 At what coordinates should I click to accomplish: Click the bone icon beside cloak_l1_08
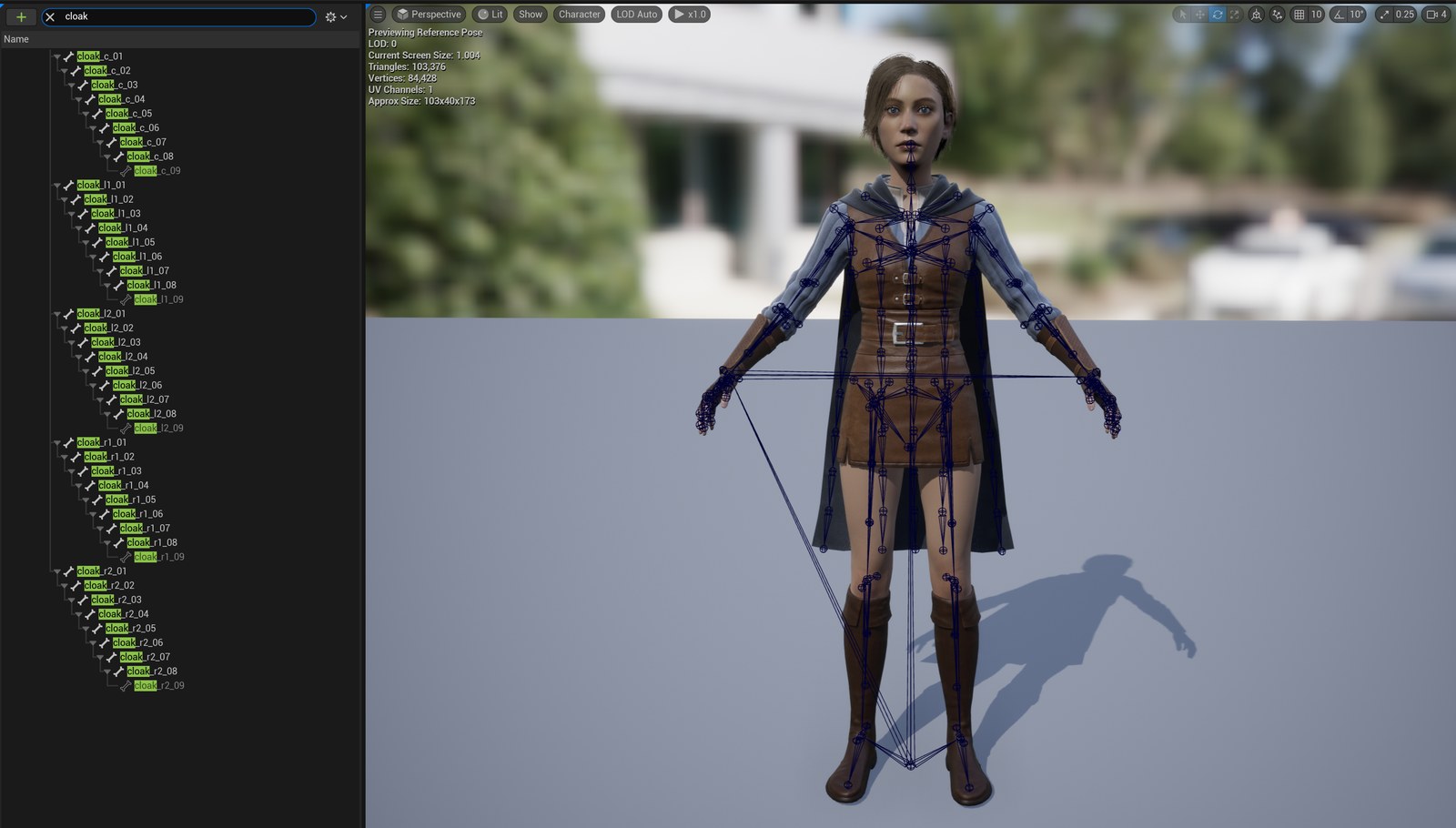pos(119,286)
